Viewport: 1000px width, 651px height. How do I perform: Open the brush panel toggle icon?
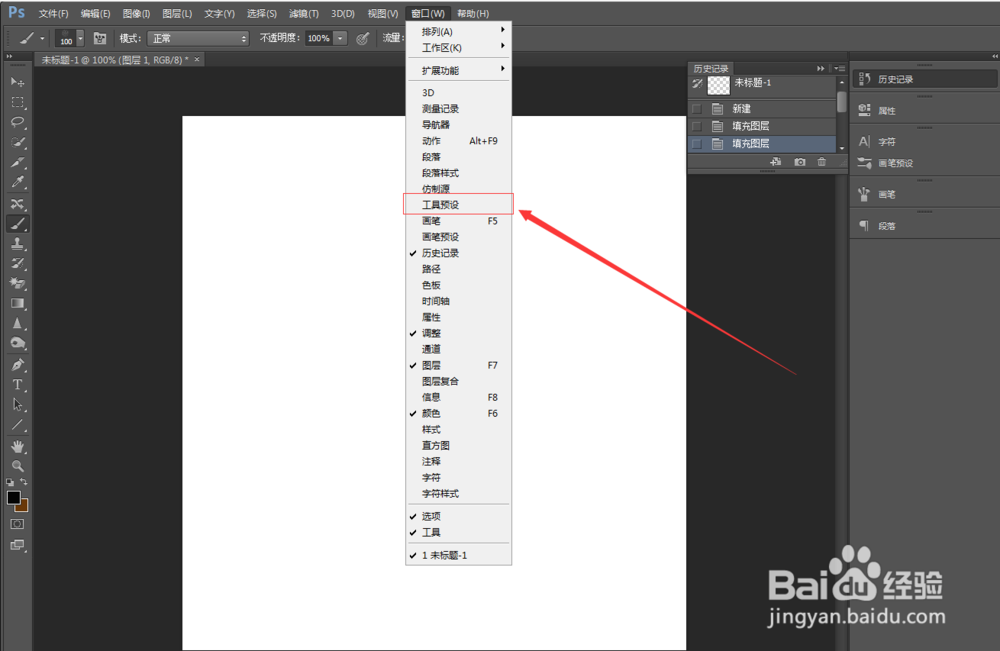tap(100, 38)
